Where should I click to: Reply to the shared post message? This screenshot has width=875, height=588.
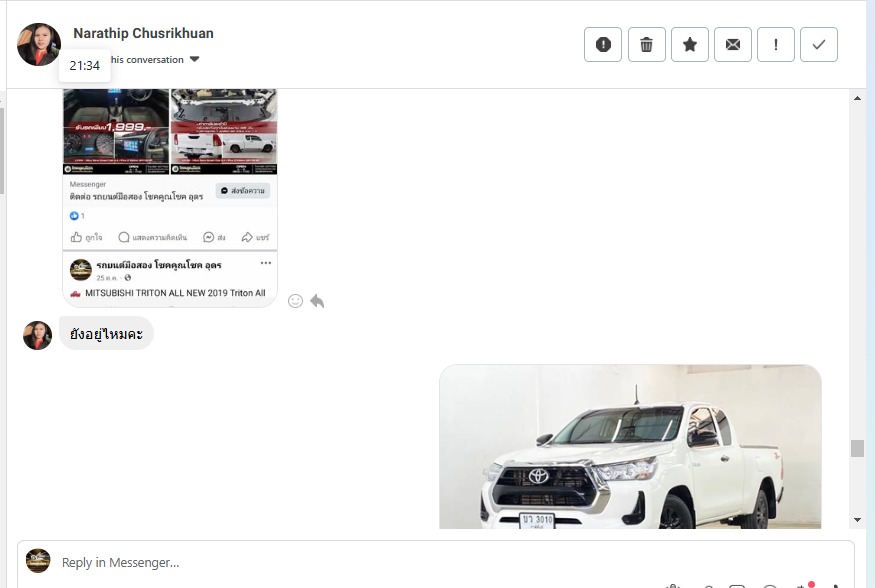[317, 301]
